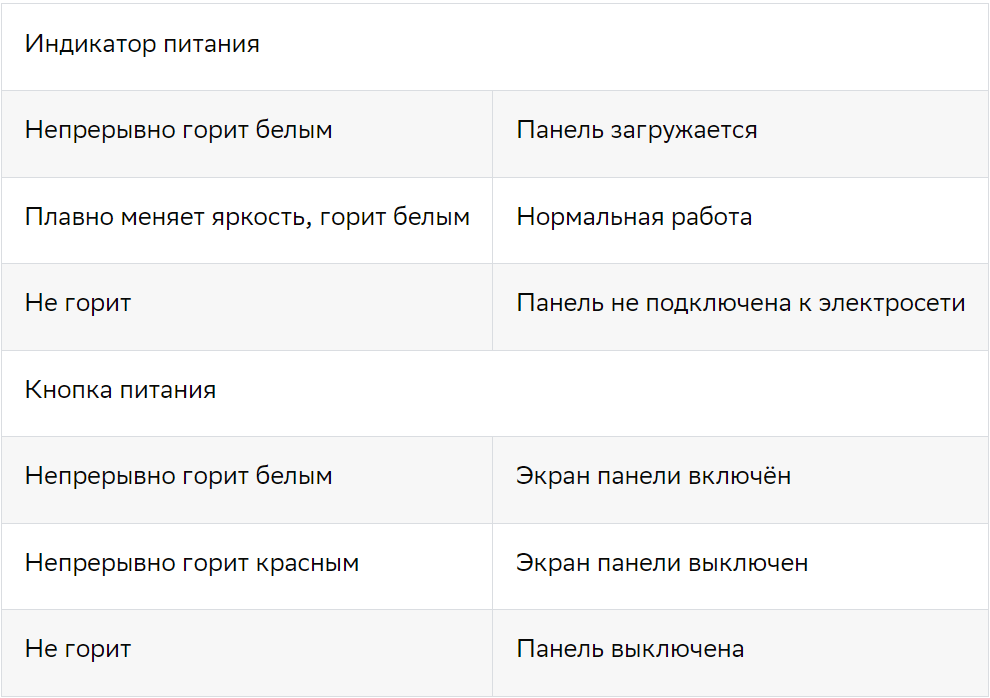This screenshot has width=990, height=698.
Task: Click the "Панель загружается" cell
Action: click(x=636, y=131)
